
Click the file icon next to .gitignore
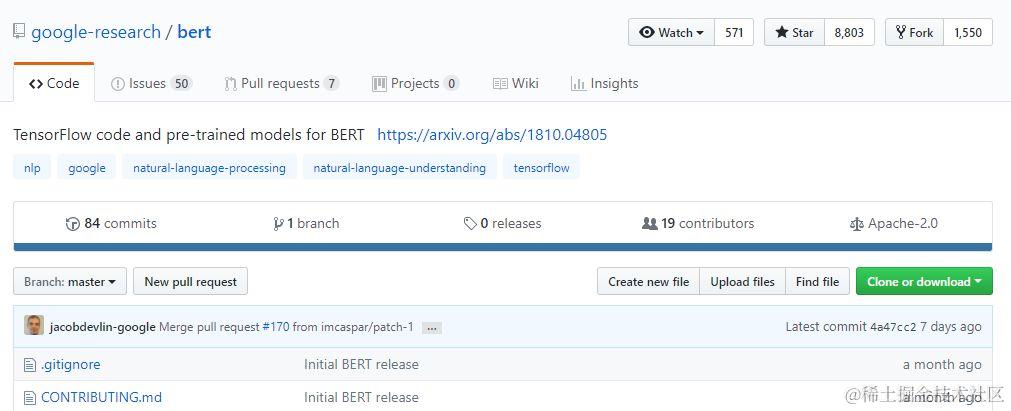pos(30,365)
